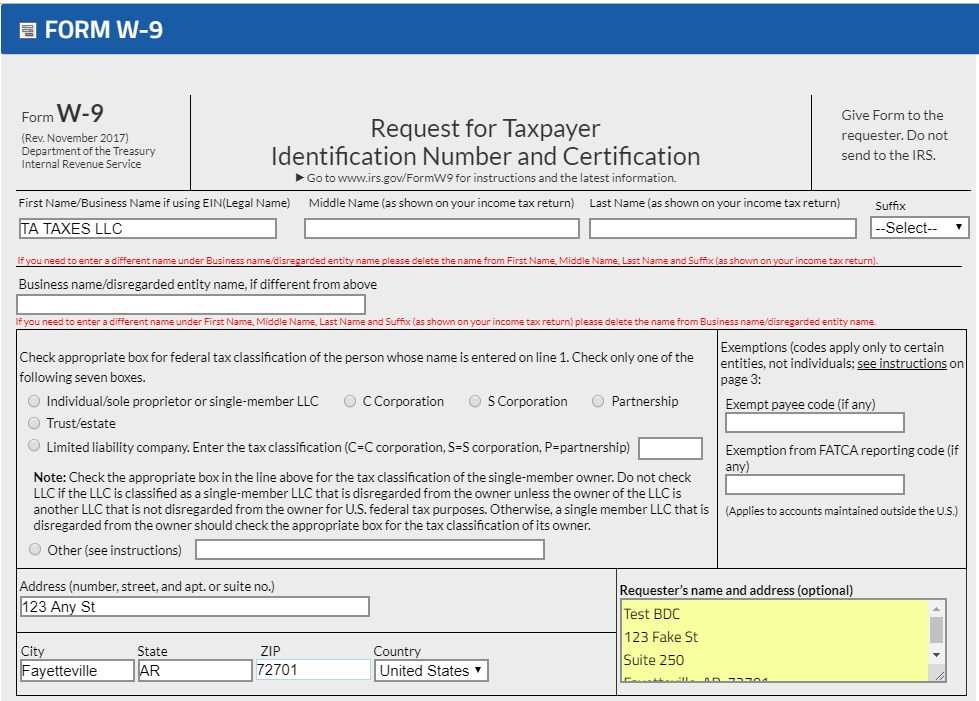Select the Trust/estate radio option
The height and width of the screenshot is (701, 979).
click(34, 423)
